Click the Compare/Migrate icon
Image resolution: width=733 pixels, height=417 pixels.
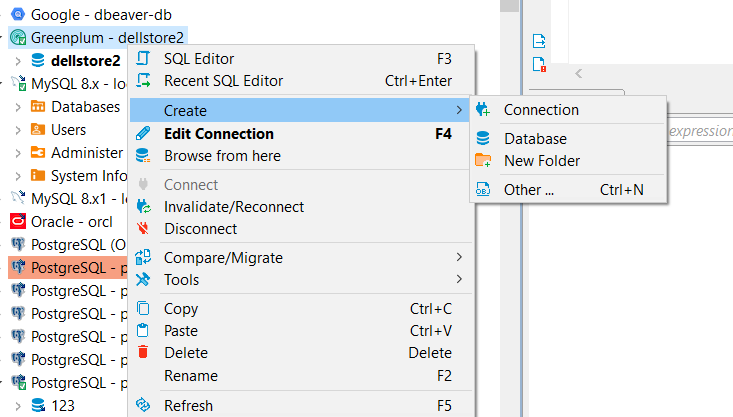click(143, 257)
